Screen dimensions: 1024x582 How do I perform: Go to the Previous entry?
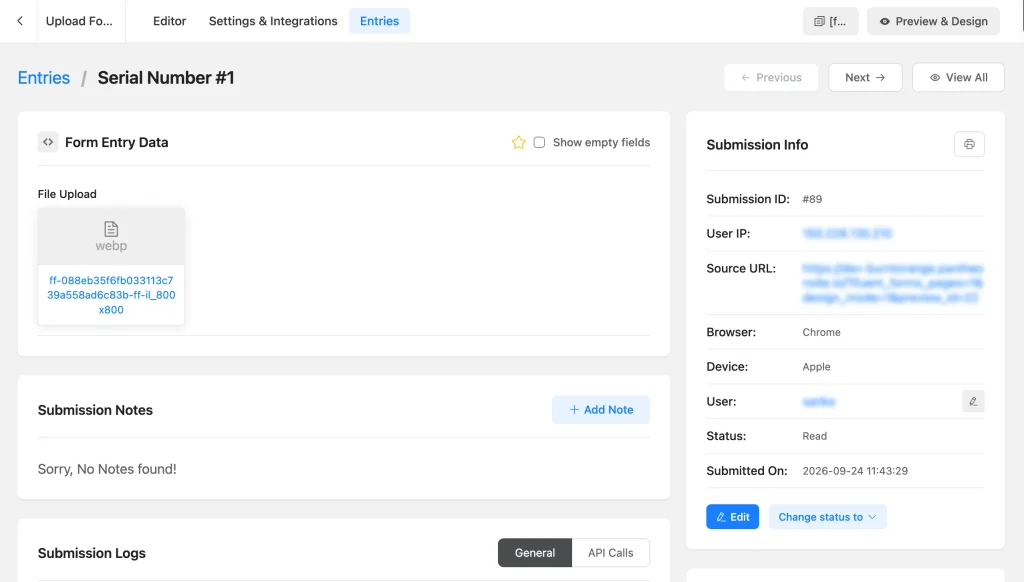(771, 77)
